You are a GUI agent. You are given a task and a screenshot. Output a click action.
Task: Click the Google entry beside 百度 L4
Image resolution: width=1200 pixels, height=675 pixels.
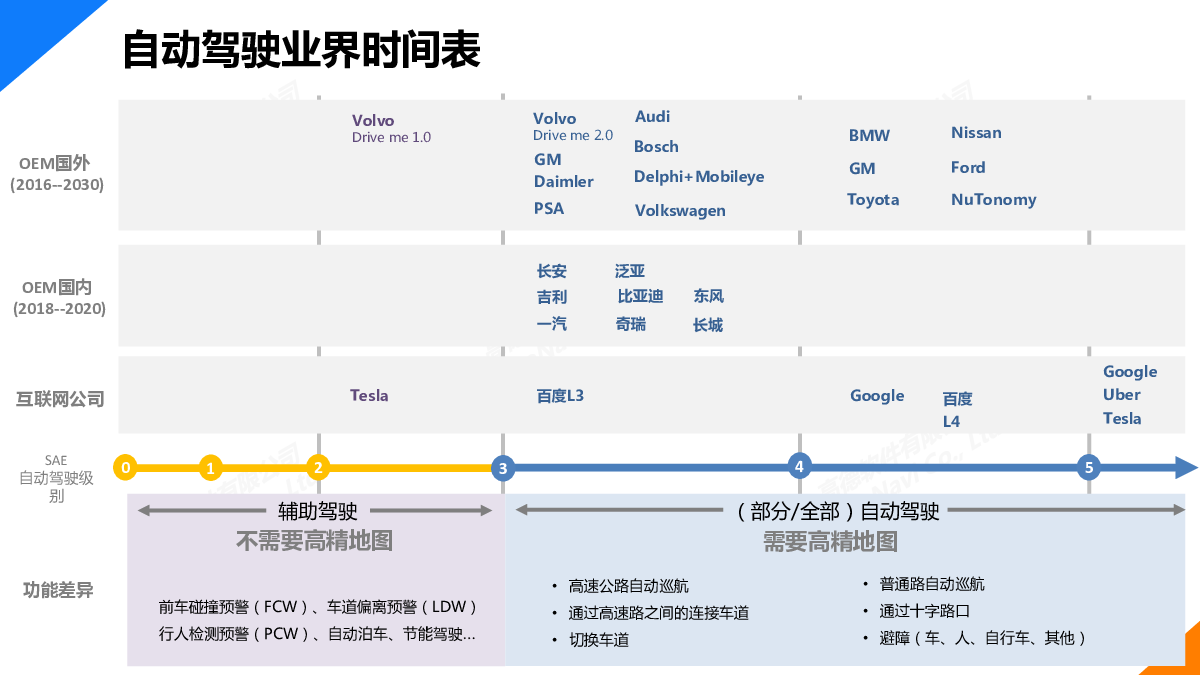click(x=877, y=396)
